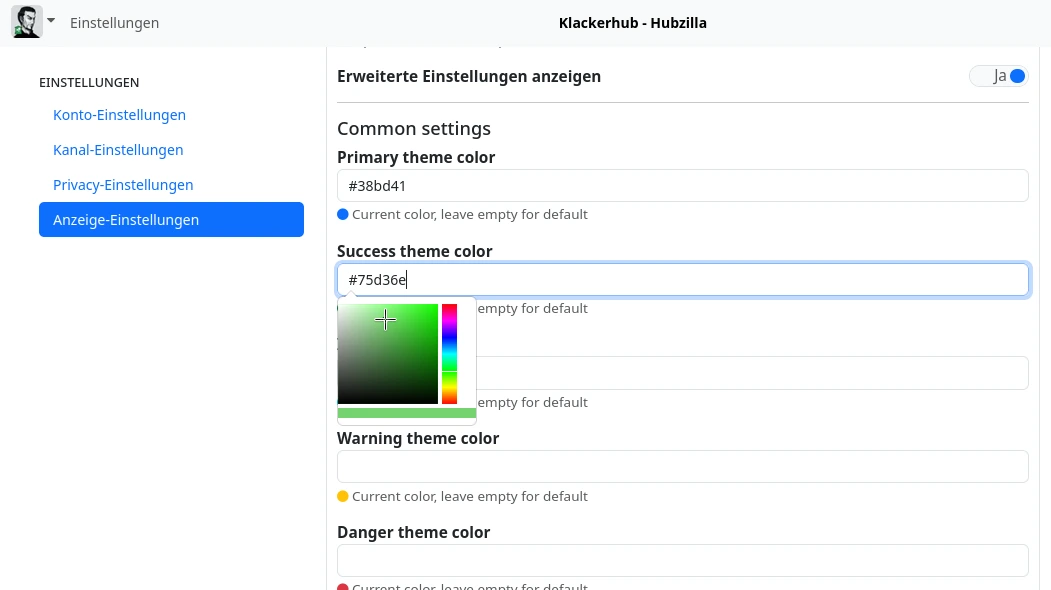The width and height of the screenshot is (1051, 590).
Task: Toggle the Erweiterte Einstellungen anzeigen switch
Action: point(998,76)
